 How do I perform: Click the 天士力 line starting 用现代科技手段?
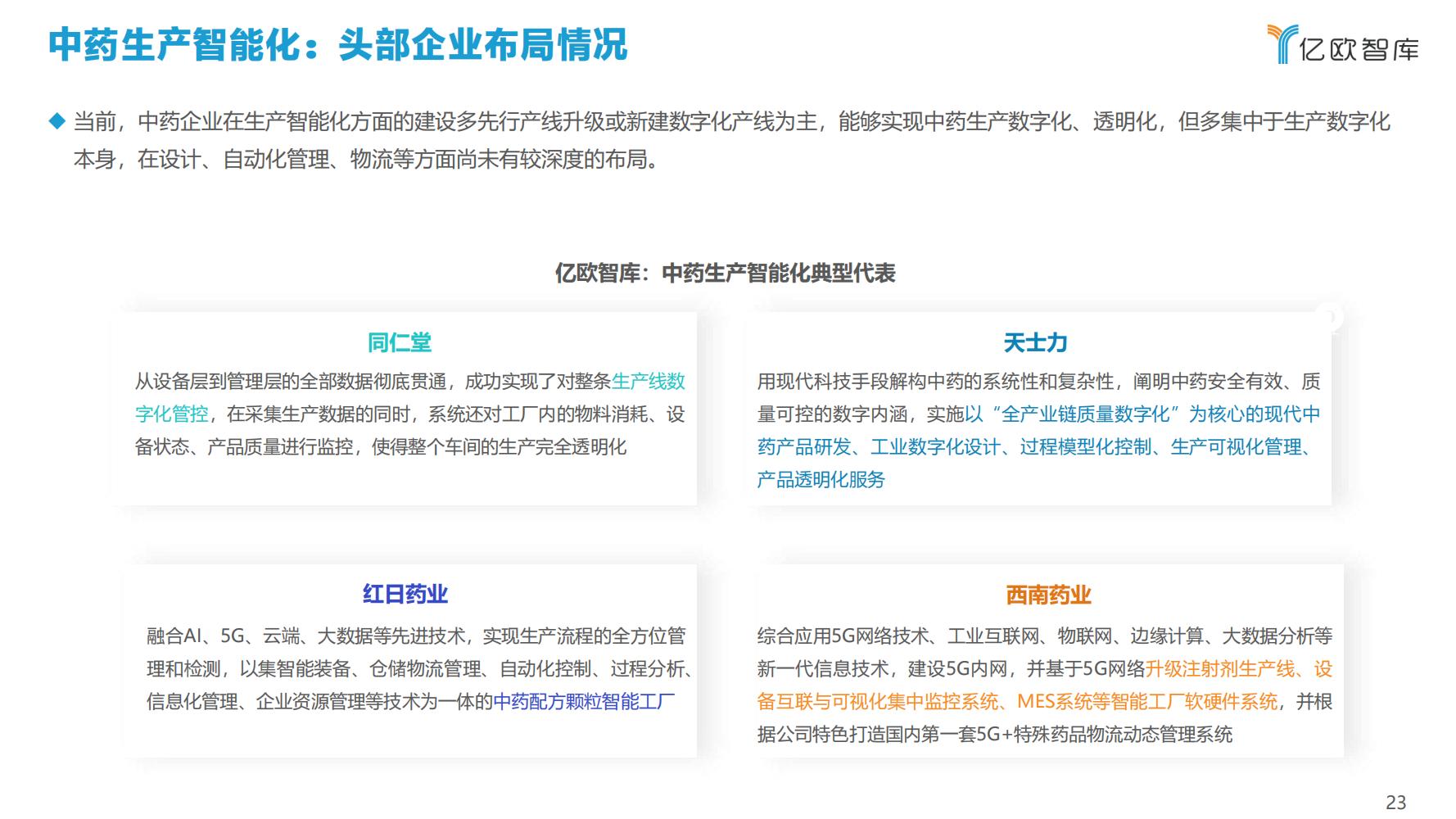(x=1038, y=382)
